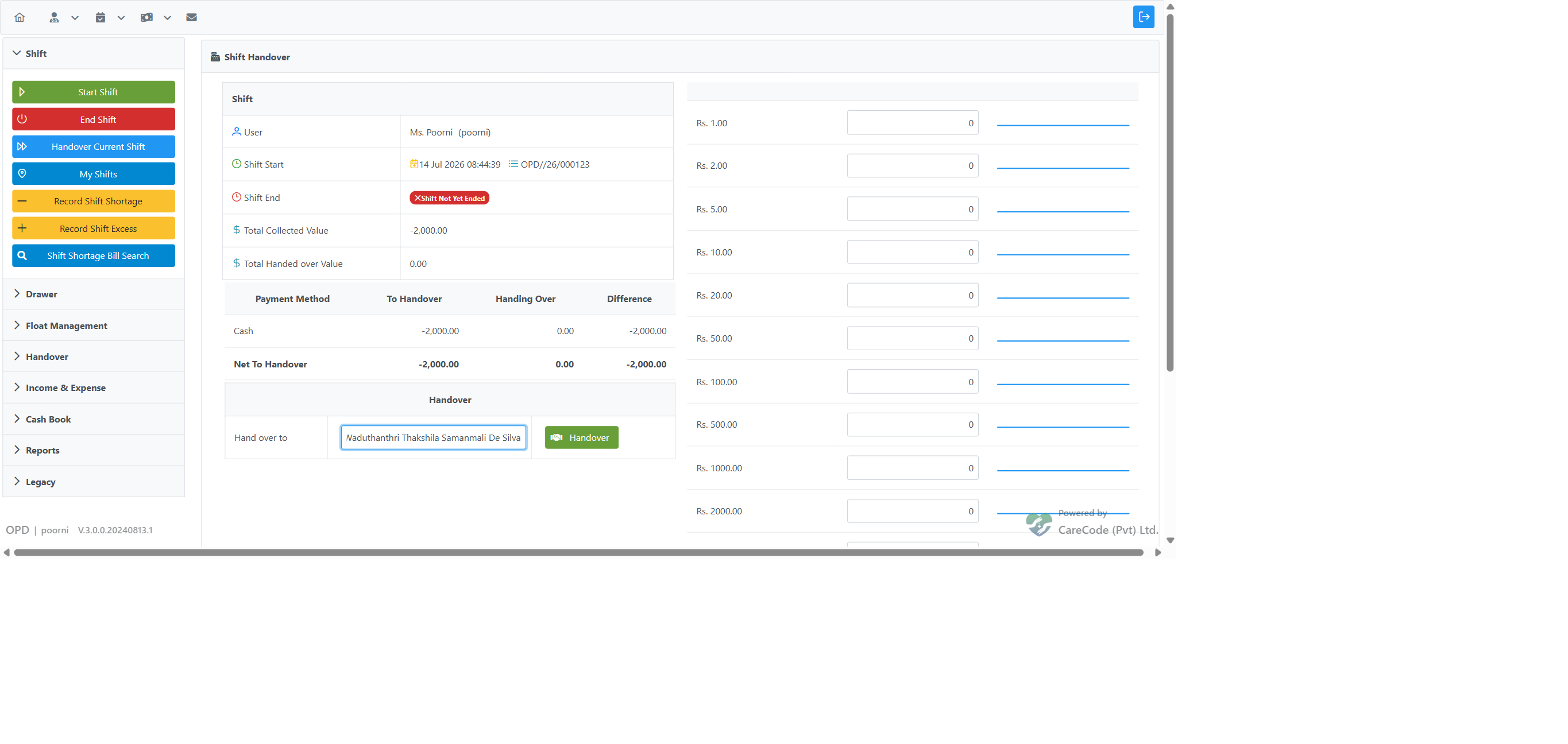Click Total Collected Value dollar icon
This screenshot has height=744, width=1568.
(x=237, y=230)
